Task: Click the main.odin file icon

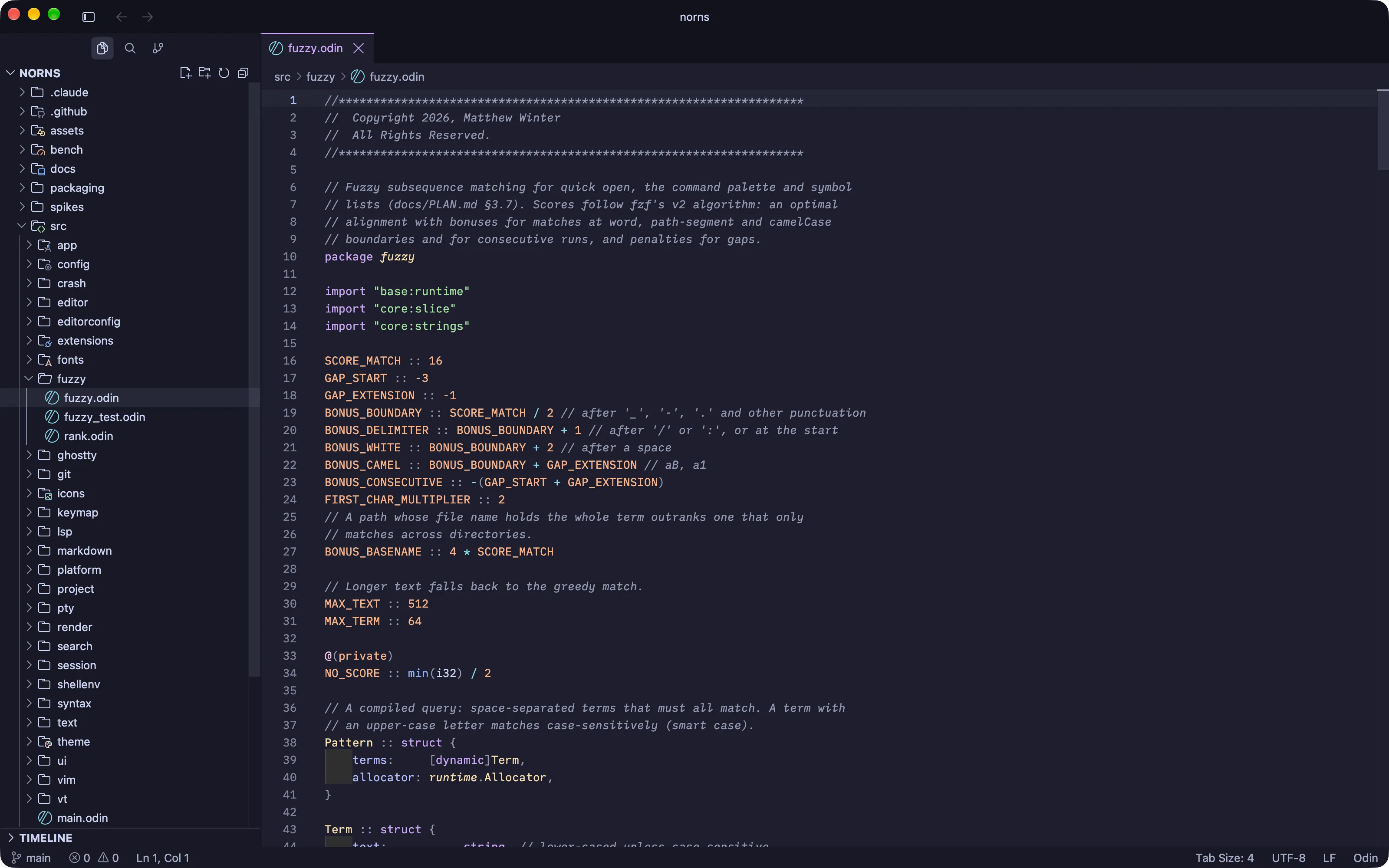Action: (x=45, y=818)
